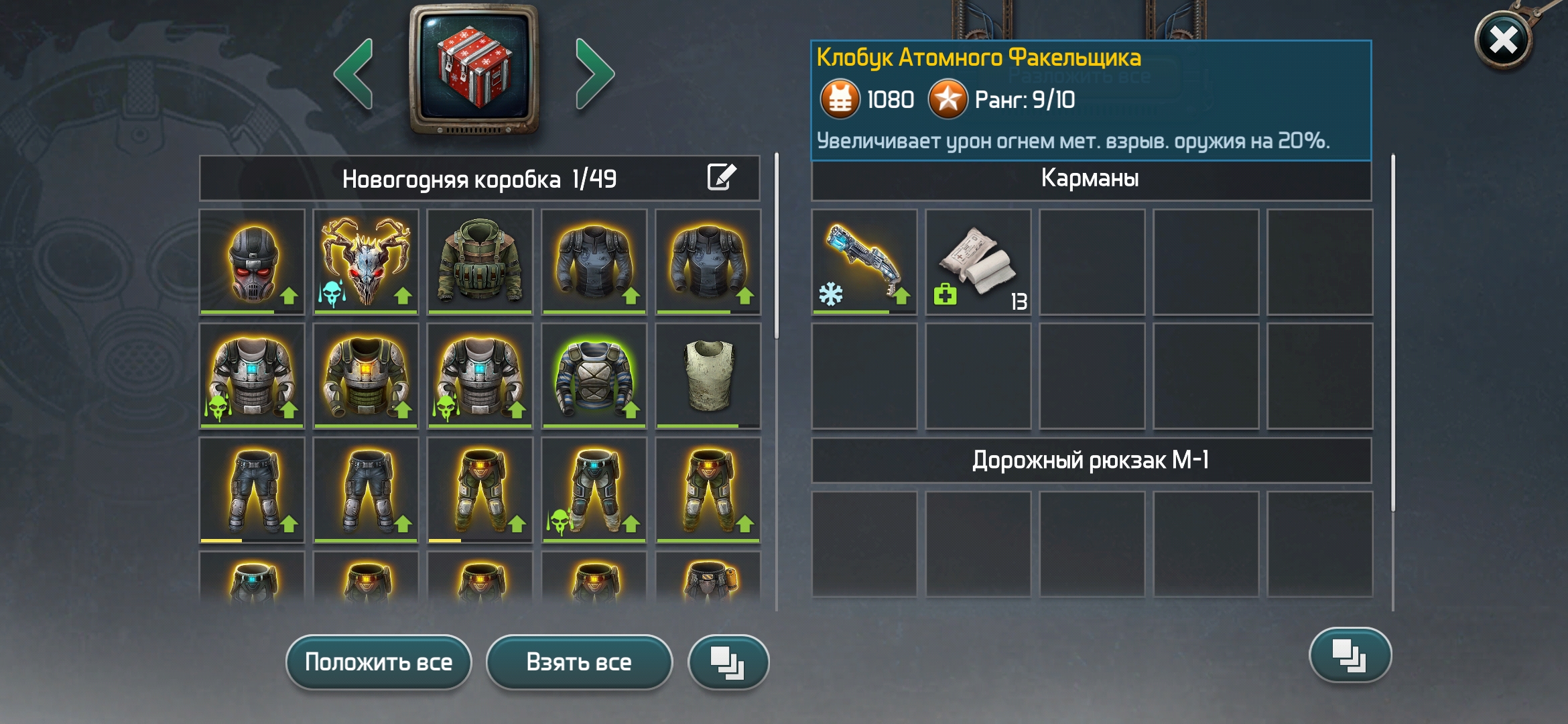
Task: Select the first empty backpack slot
Action: point(864,544)
